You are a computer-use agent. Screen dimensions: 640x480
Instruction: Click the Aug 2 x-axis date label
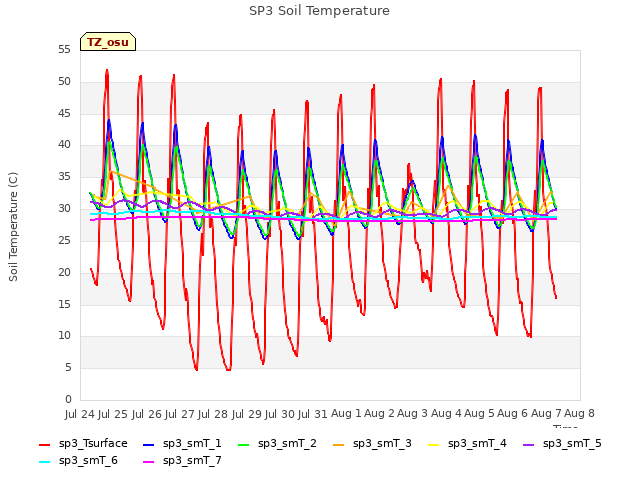380,413
